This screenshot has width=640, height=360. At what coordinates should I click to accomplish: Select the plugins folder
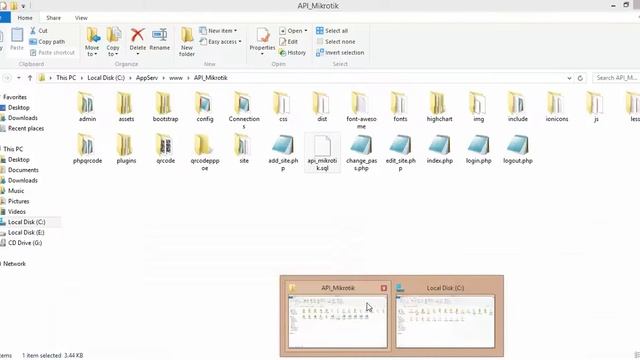point(126,149)
